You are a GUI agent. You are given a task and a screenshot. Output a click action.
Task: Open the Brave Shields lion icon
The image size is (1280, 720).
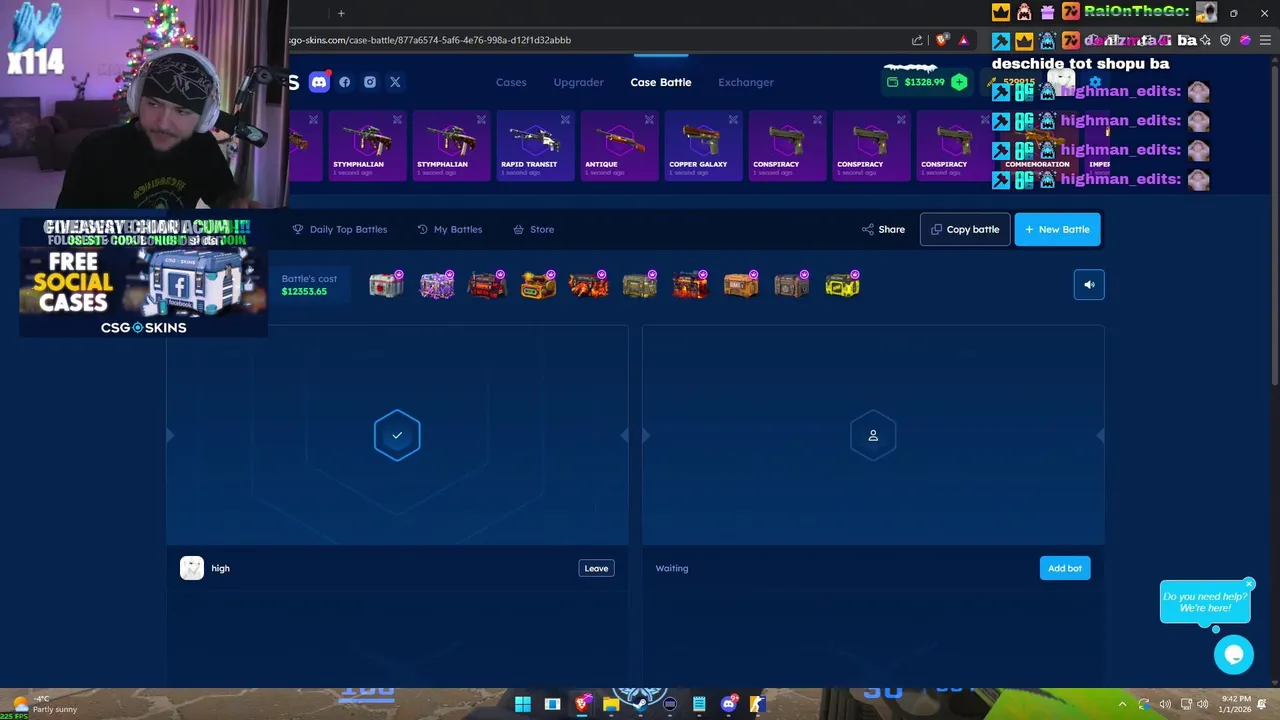(x=941, y=40)
